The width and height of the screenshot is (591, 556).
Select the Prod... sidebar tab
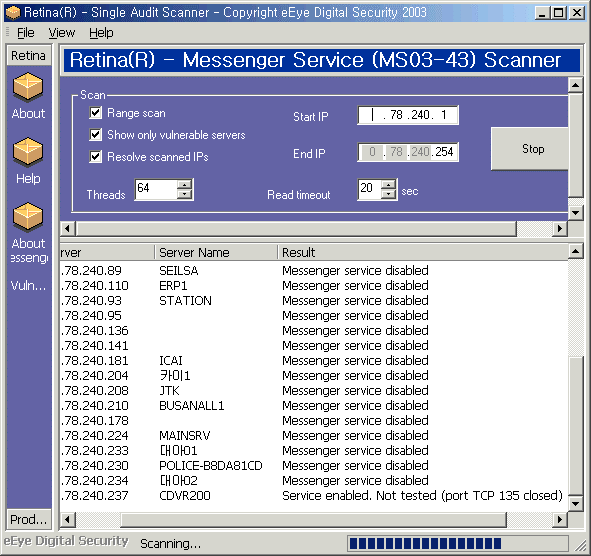tap(29, 519)
